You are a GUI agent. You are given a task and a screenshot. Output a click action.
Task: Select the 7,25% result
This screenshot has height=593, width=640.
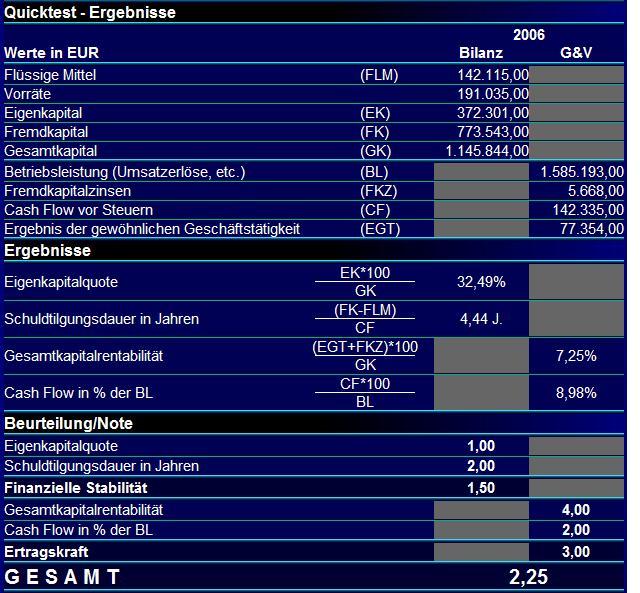pos(576,356)
